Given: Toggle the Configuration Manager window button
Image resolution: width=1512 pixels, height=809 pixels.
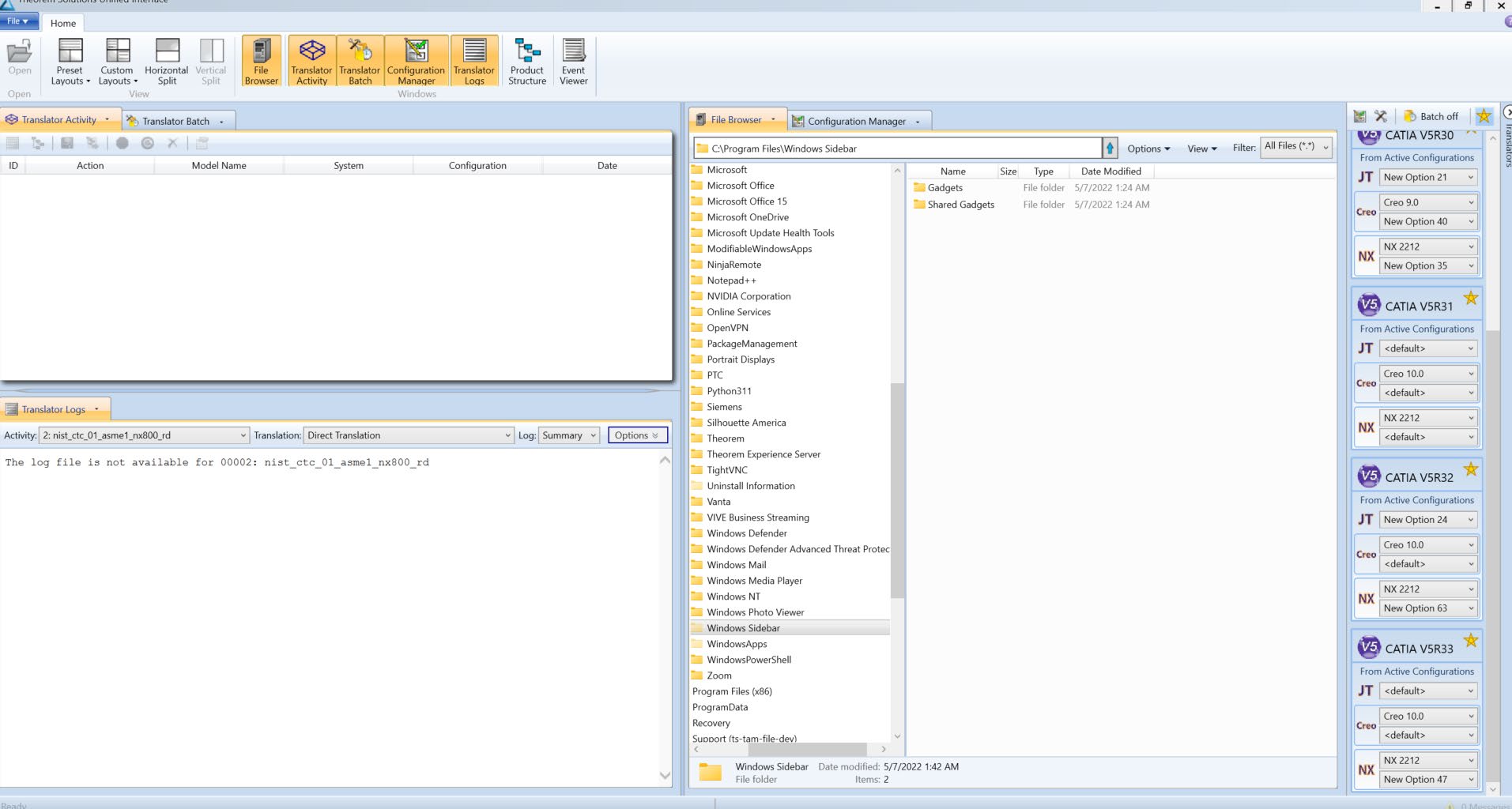Looking at the screenshot, I should click(417, 61).
